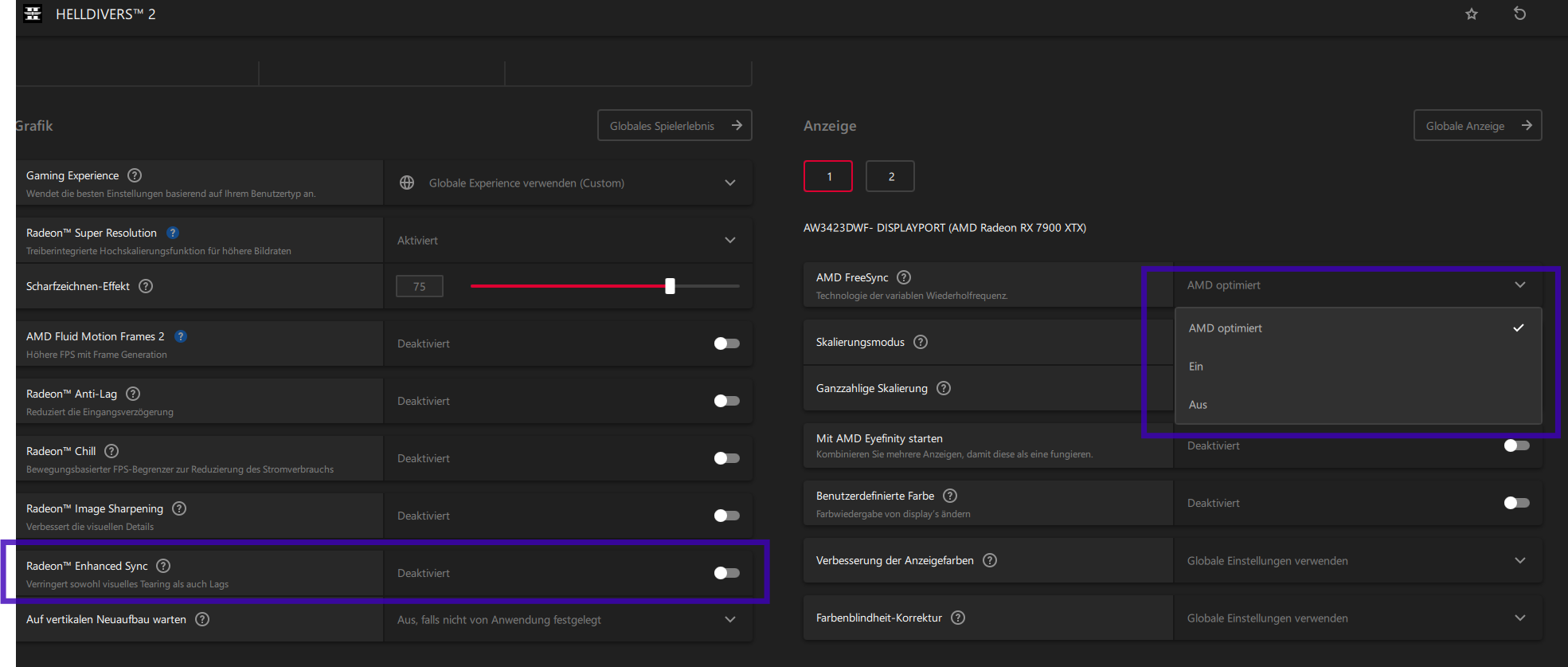
Task: Open vertical sync wait dropdown
Action: pyautogui.click(x=568, y=619)
